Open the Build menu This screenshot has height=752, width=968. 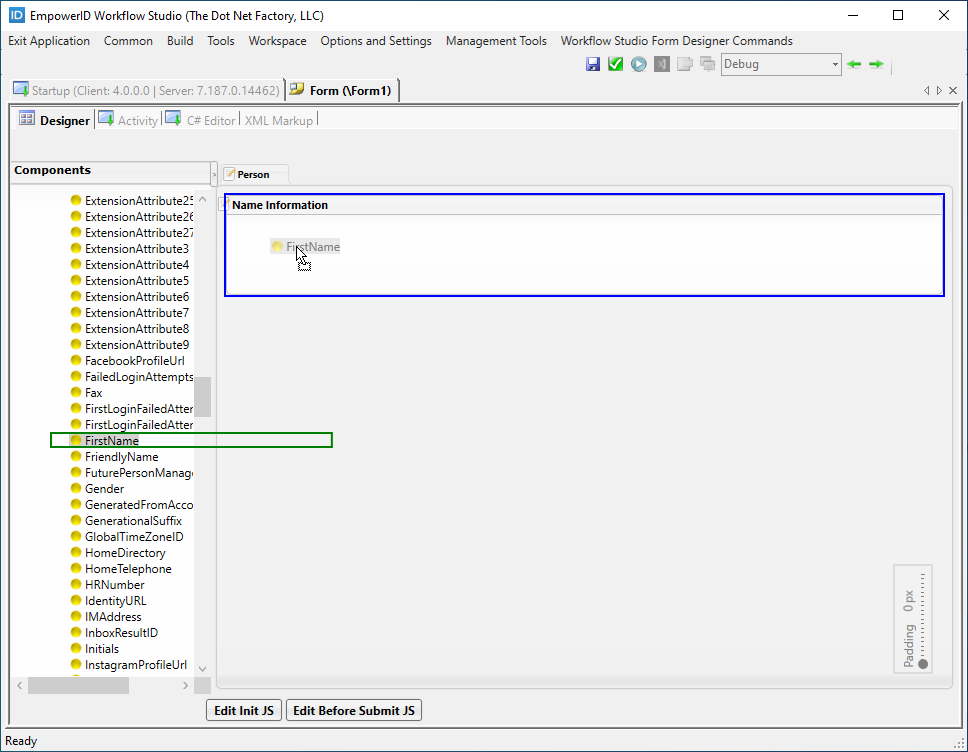(x=180, y=41)
